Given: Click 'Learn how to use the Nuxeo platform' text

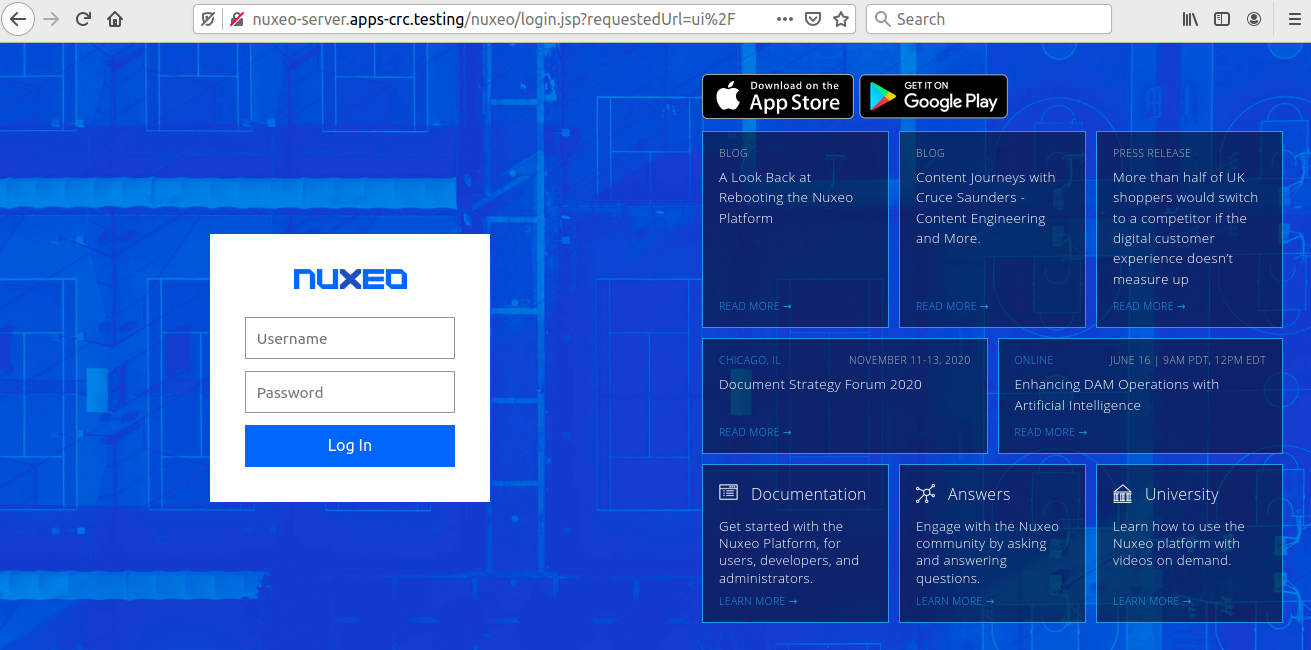Looking at the screenshot, I should point(1179,543).
